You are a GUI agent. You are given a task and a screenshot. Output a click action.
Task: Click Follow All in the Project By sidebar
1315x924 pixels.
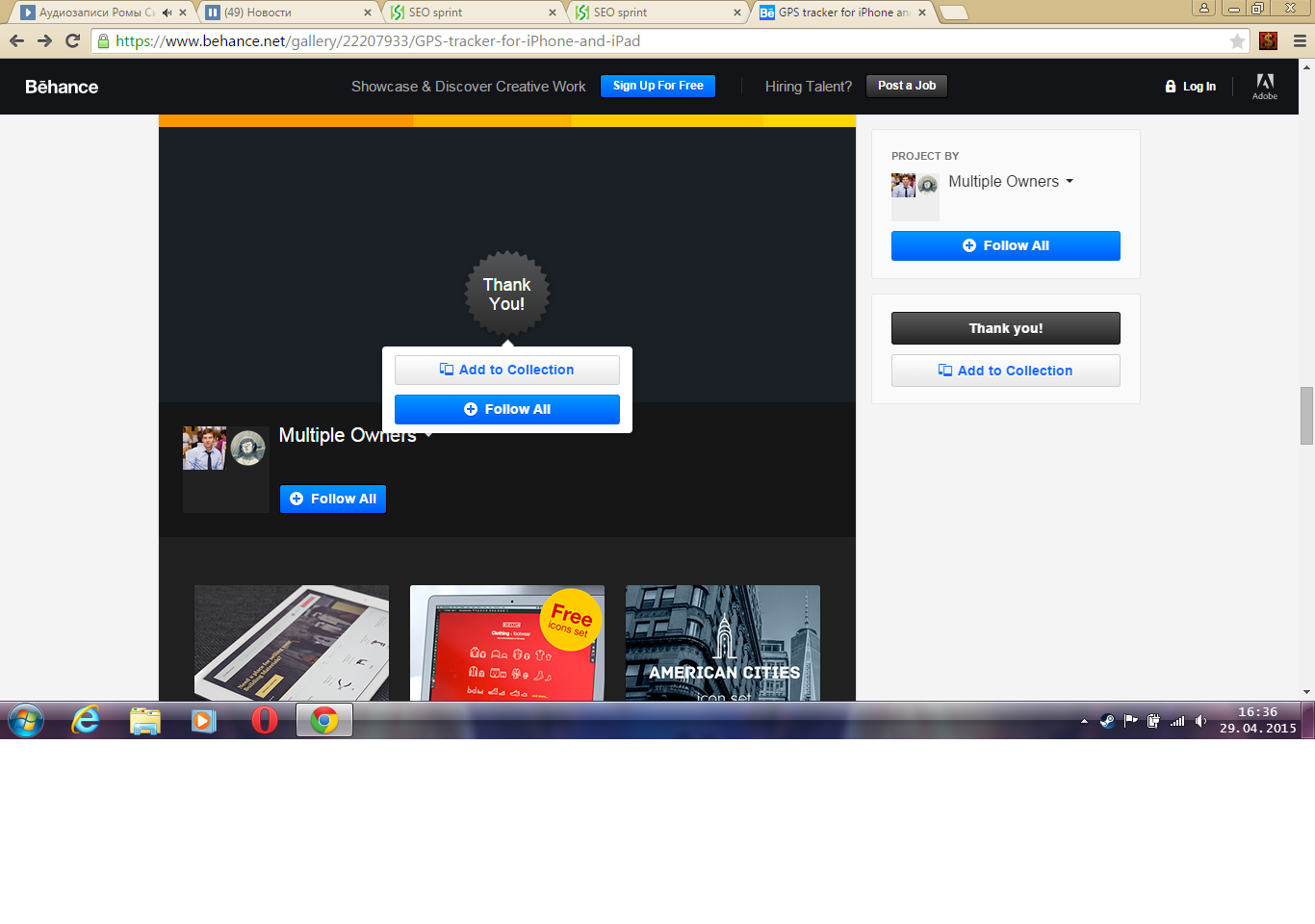point(1006,245)
